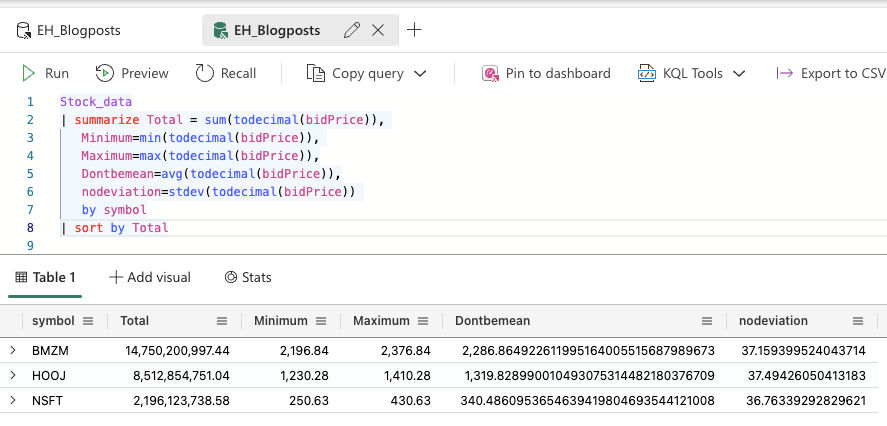Expand the Copy query dropdown

point(420,73)
